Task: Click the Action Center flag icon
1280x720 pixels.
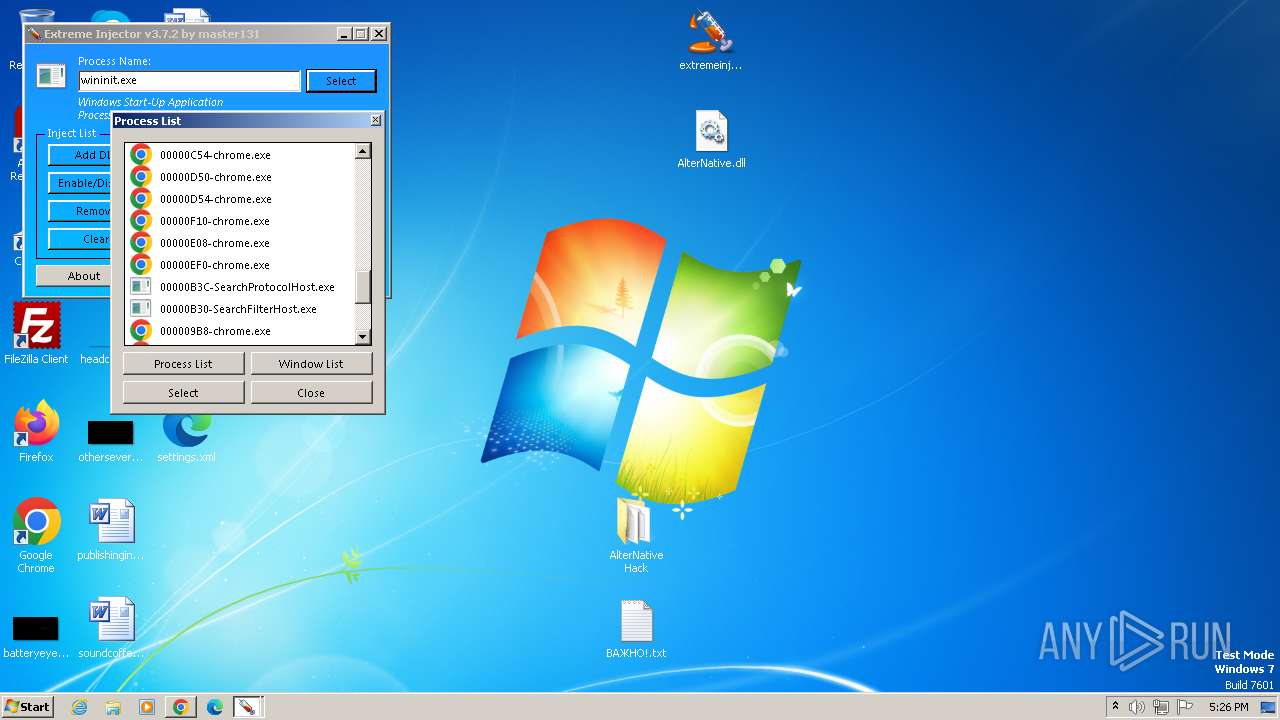Action: click(x=1183, y=707)
